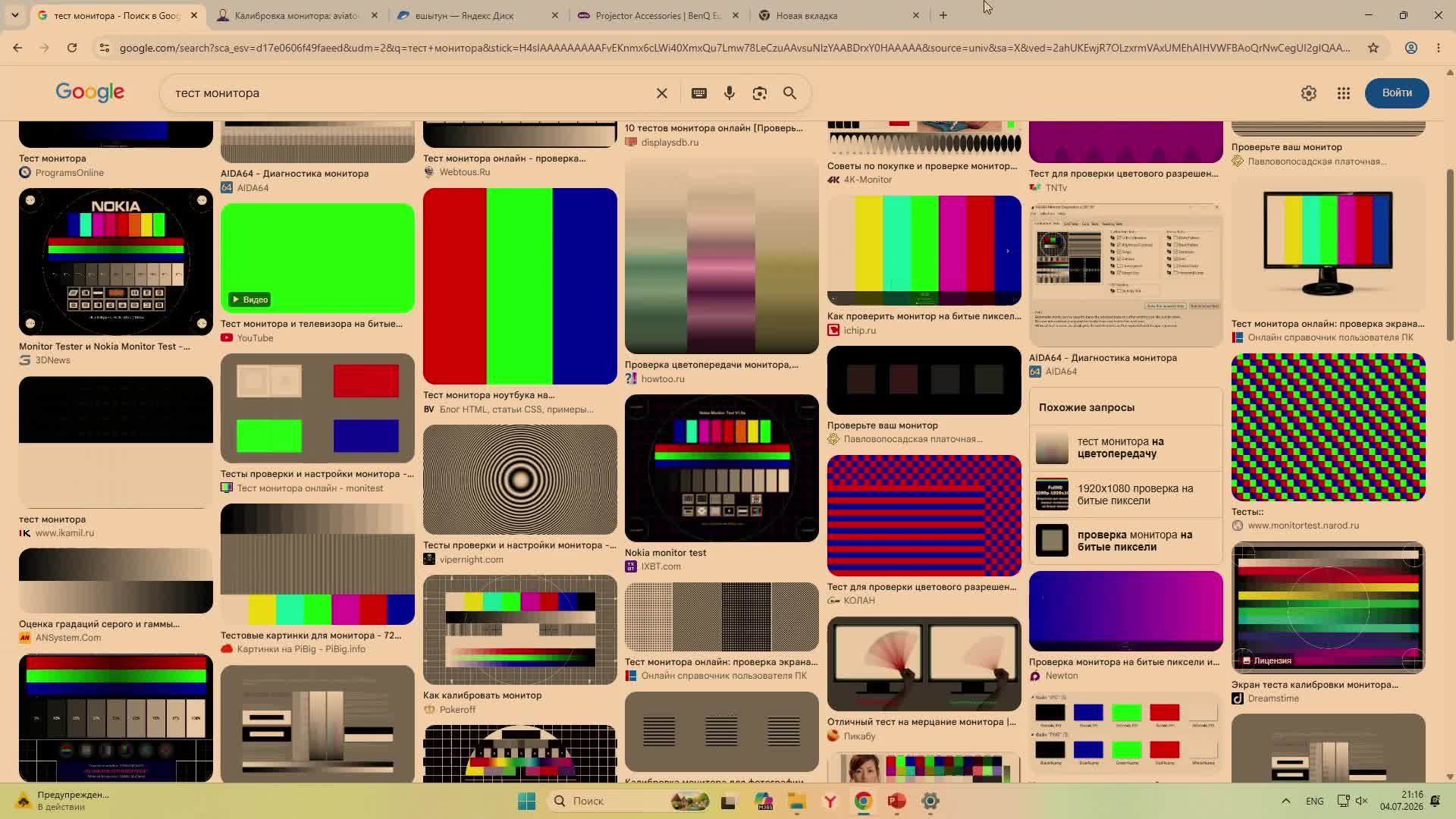
Task: Open the Лицензия Dreamstime test thumbnail
Action: (x=1328, y=607)
